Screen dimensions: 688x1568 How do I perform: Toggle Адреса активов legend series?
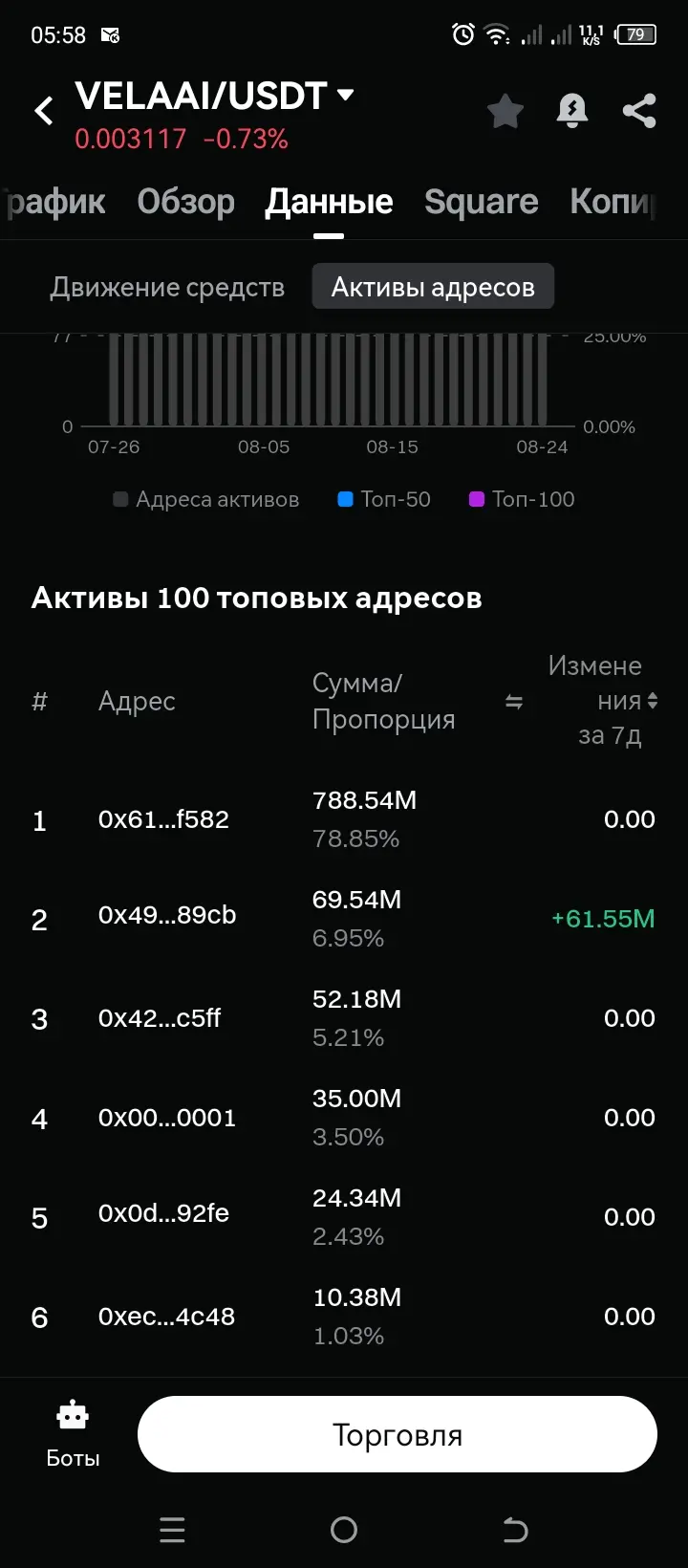[206, 499]
